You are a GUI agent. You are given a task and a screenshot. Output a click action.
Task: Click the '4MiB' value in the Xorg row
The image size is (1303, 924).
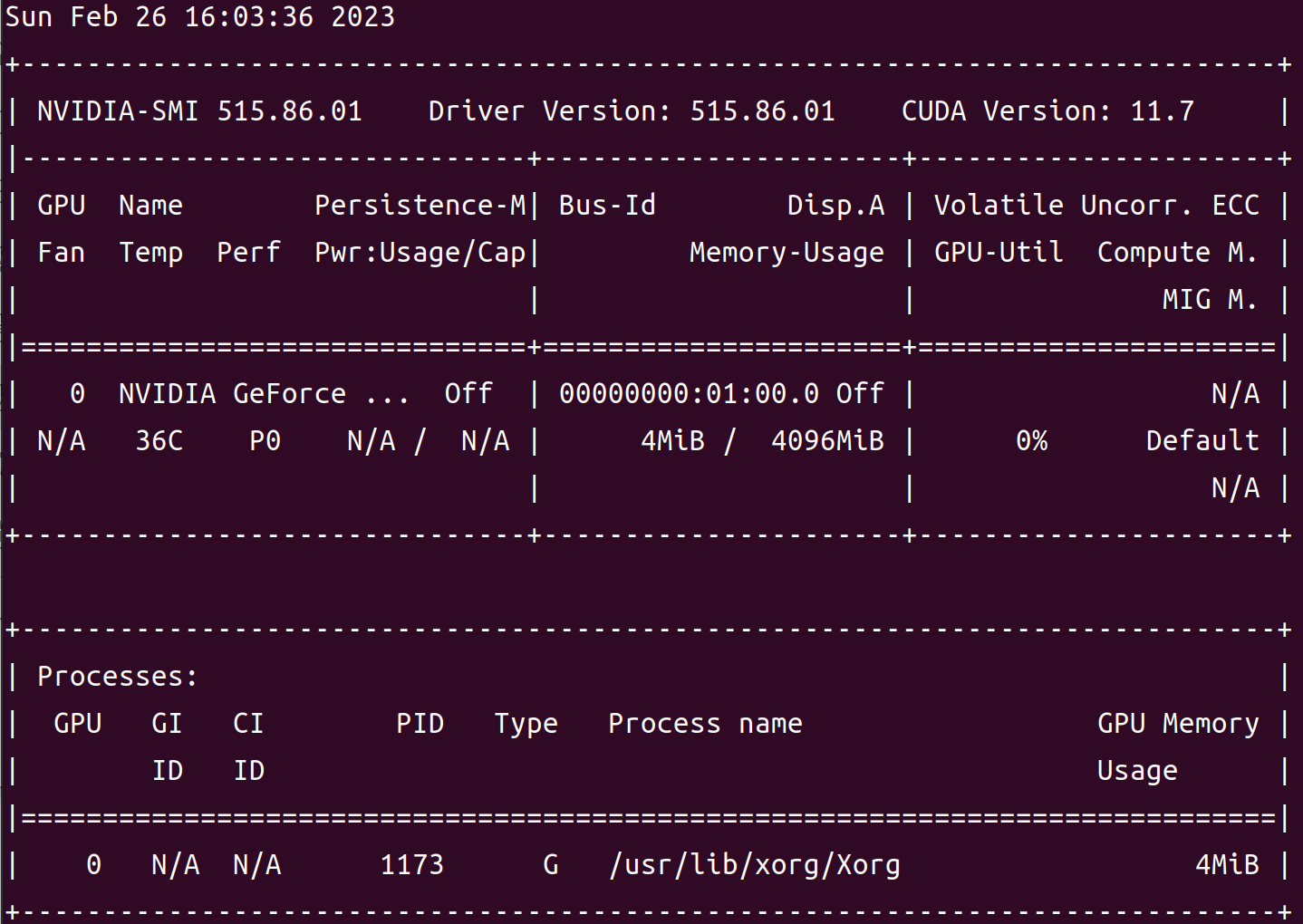click(1227, 865)
